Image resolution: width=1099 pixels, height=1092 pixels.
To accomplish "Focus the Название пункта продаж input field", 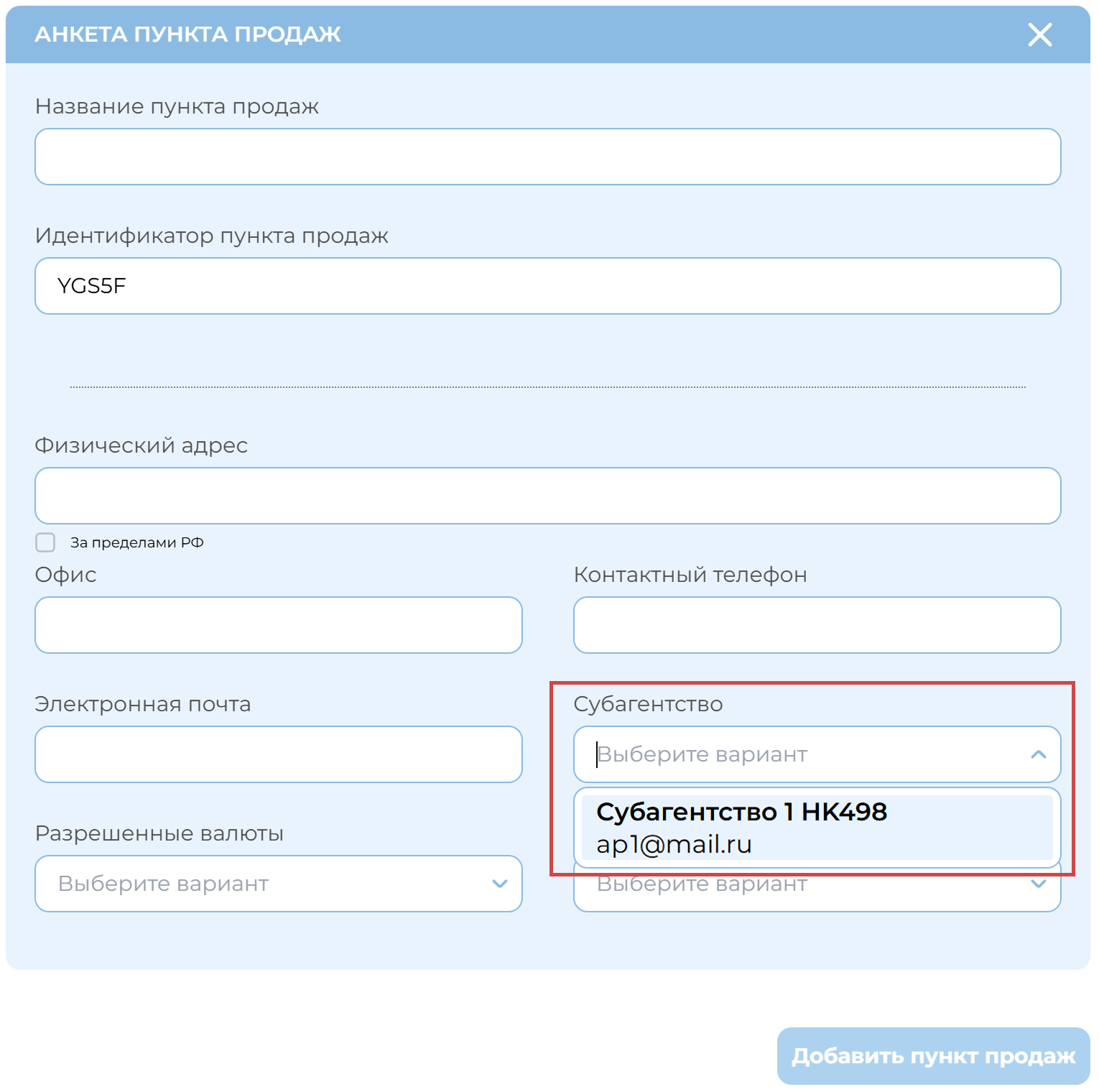I will pyautogui.click(x=547, y=157).
